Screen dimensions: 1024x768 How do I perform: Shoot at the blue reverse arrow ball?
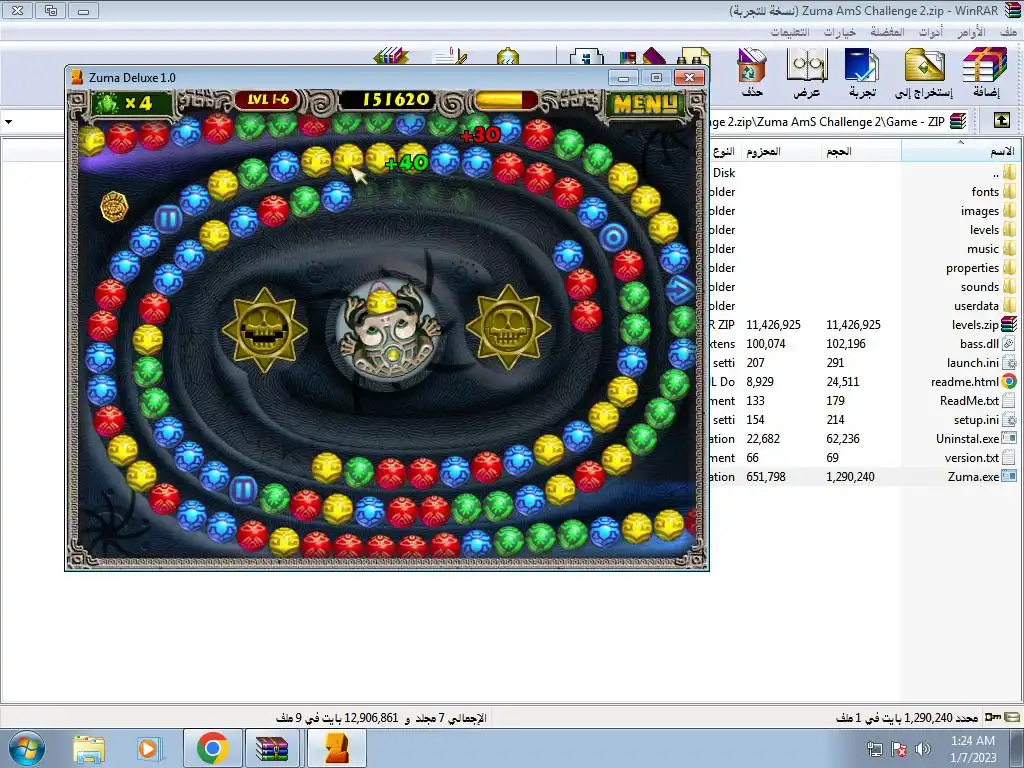680,289
